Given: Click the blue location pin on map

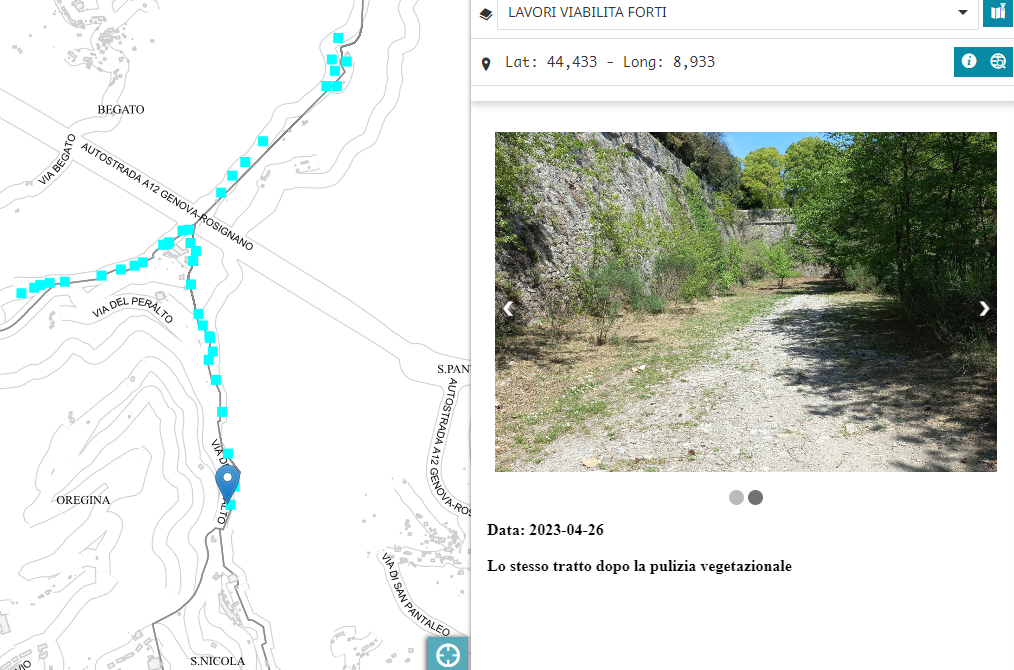Looking at the screenshot, I should pyautogui.click(x=228, y=483).
